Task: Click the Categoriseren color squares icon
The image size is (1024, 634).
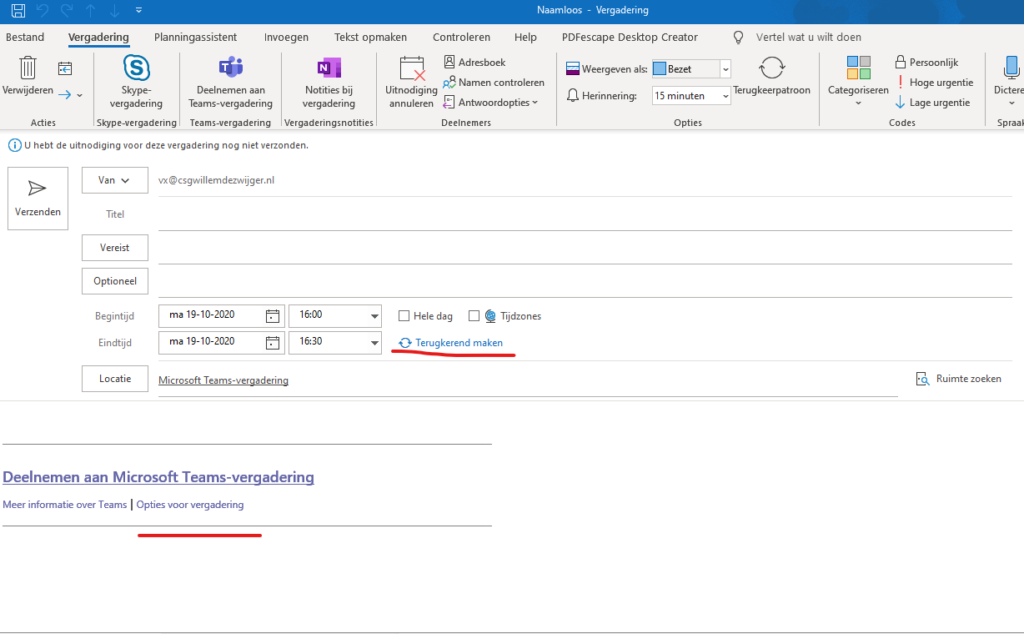Action: 858,68
